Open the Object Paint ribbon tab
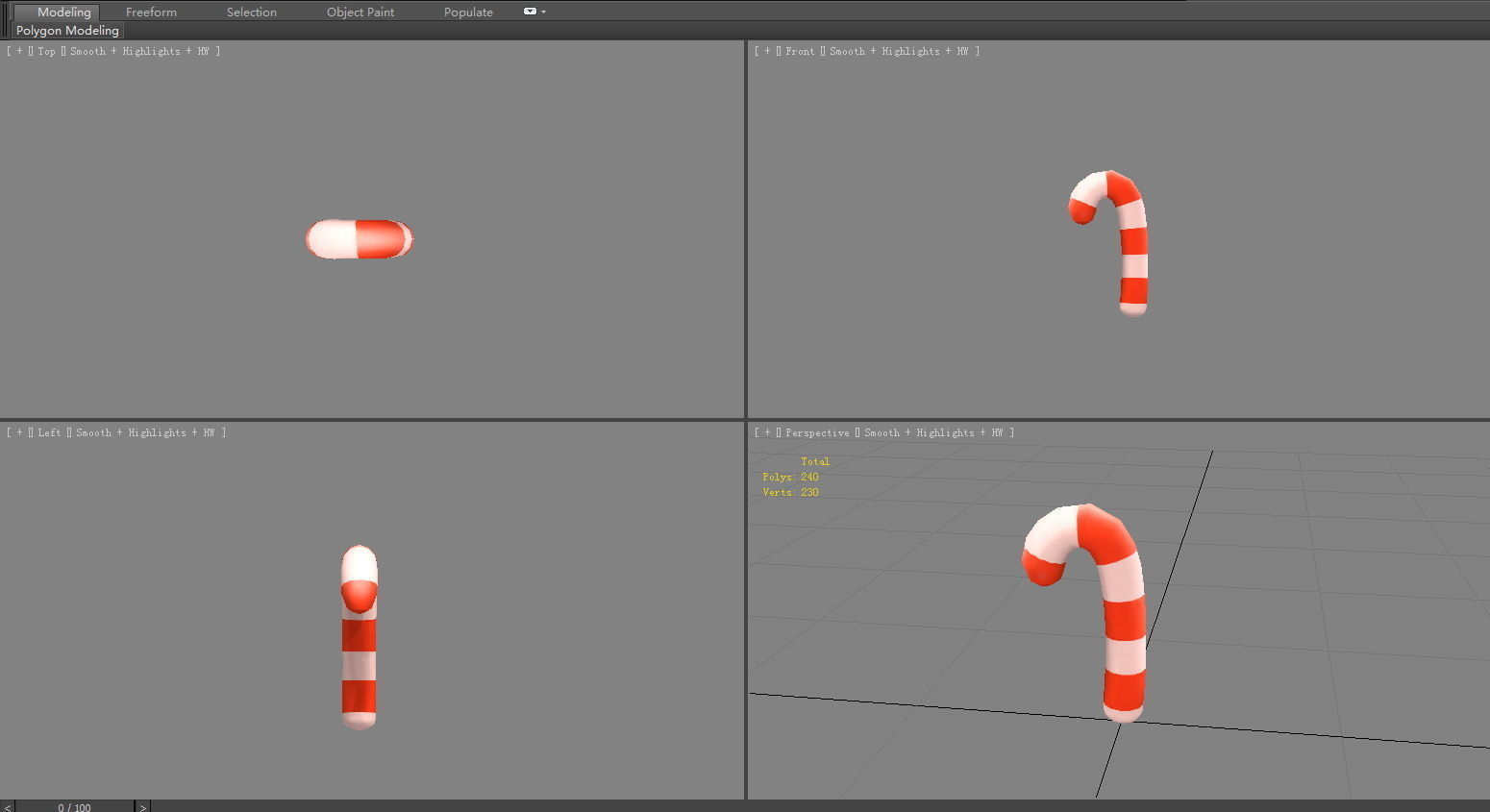The width and height of the screenshot is (1490, 812). pyautogui.click(x=360, y=12)
